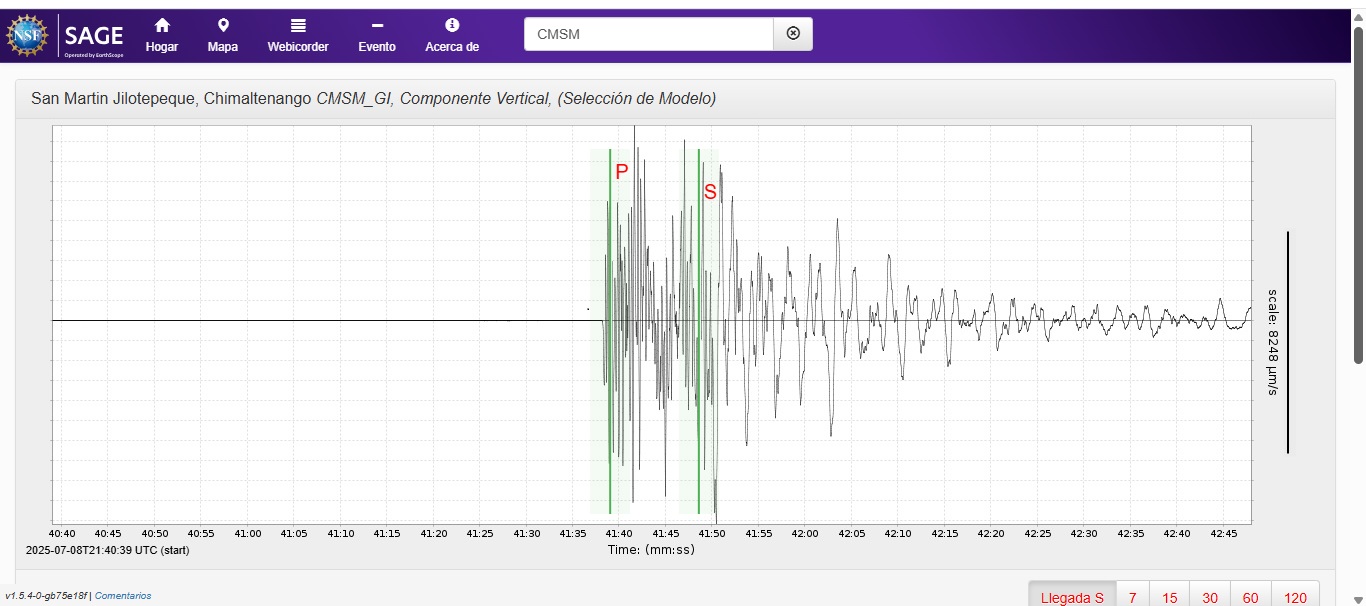The height and width of the screenshot is (606, 1366).
Task: Click the Selección de Modelo text
Action: pyautogui.click(x=637, y=98)
